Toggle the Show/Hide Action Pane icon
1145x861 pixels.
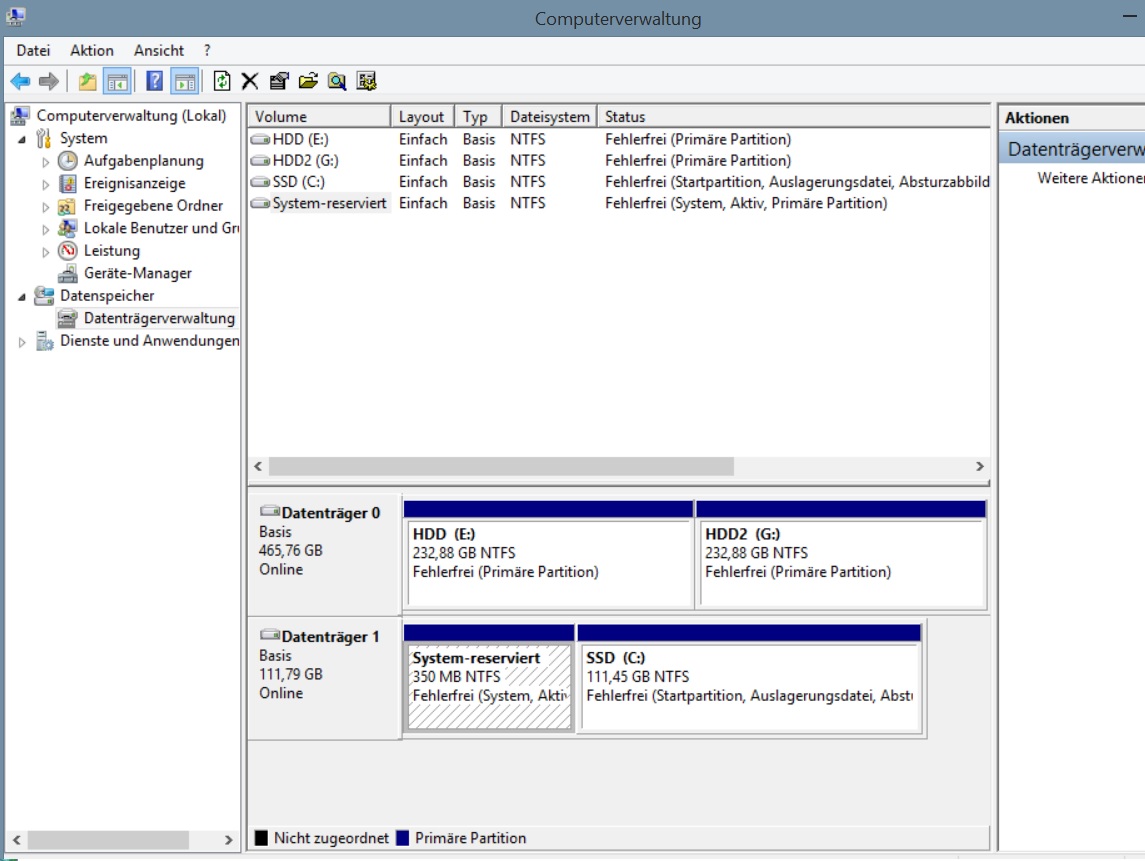185,81
